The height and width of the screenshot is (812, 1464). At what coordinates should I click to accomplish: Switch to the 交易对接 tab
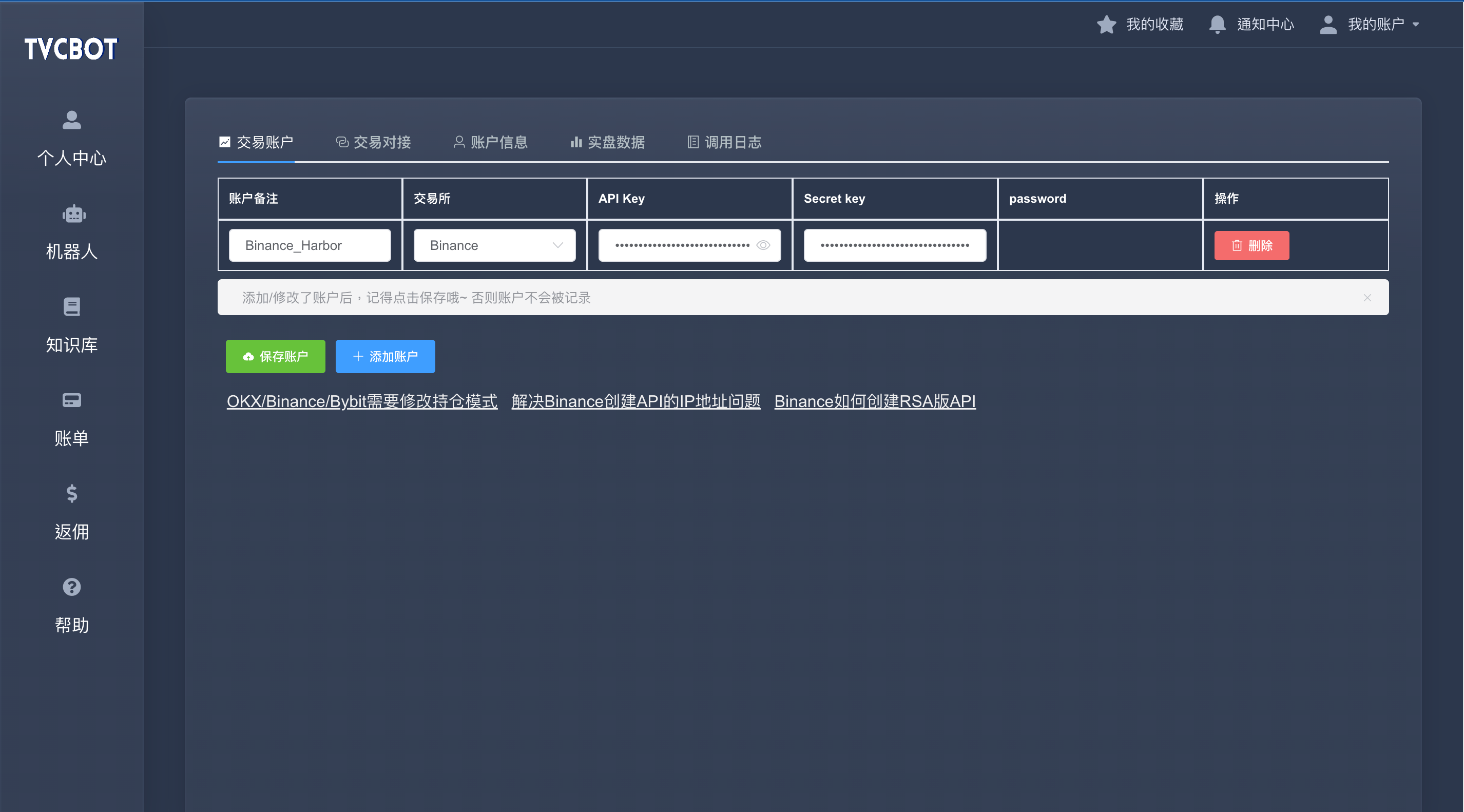click(373, 142)
